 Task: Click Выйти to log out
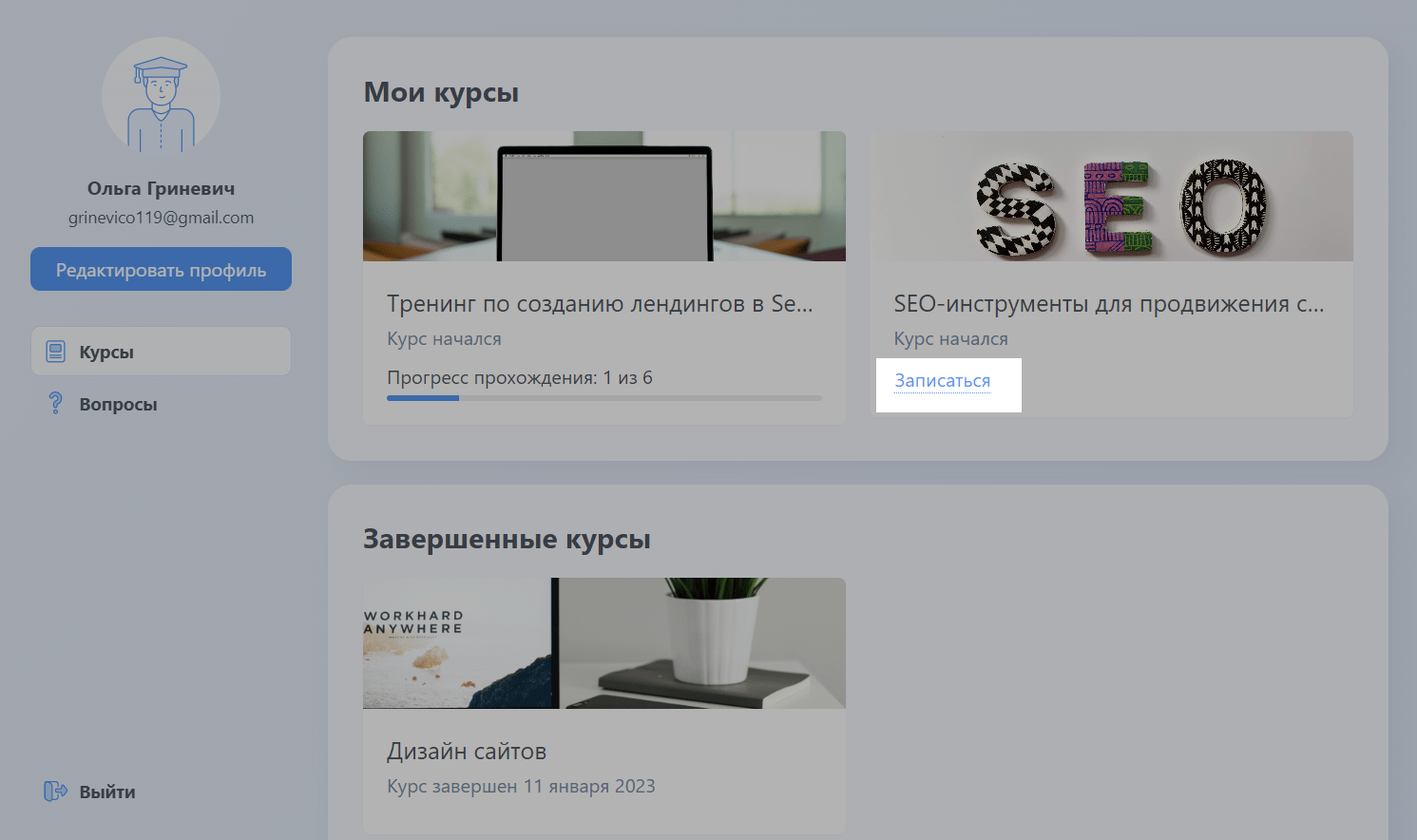tap(107, 792)
